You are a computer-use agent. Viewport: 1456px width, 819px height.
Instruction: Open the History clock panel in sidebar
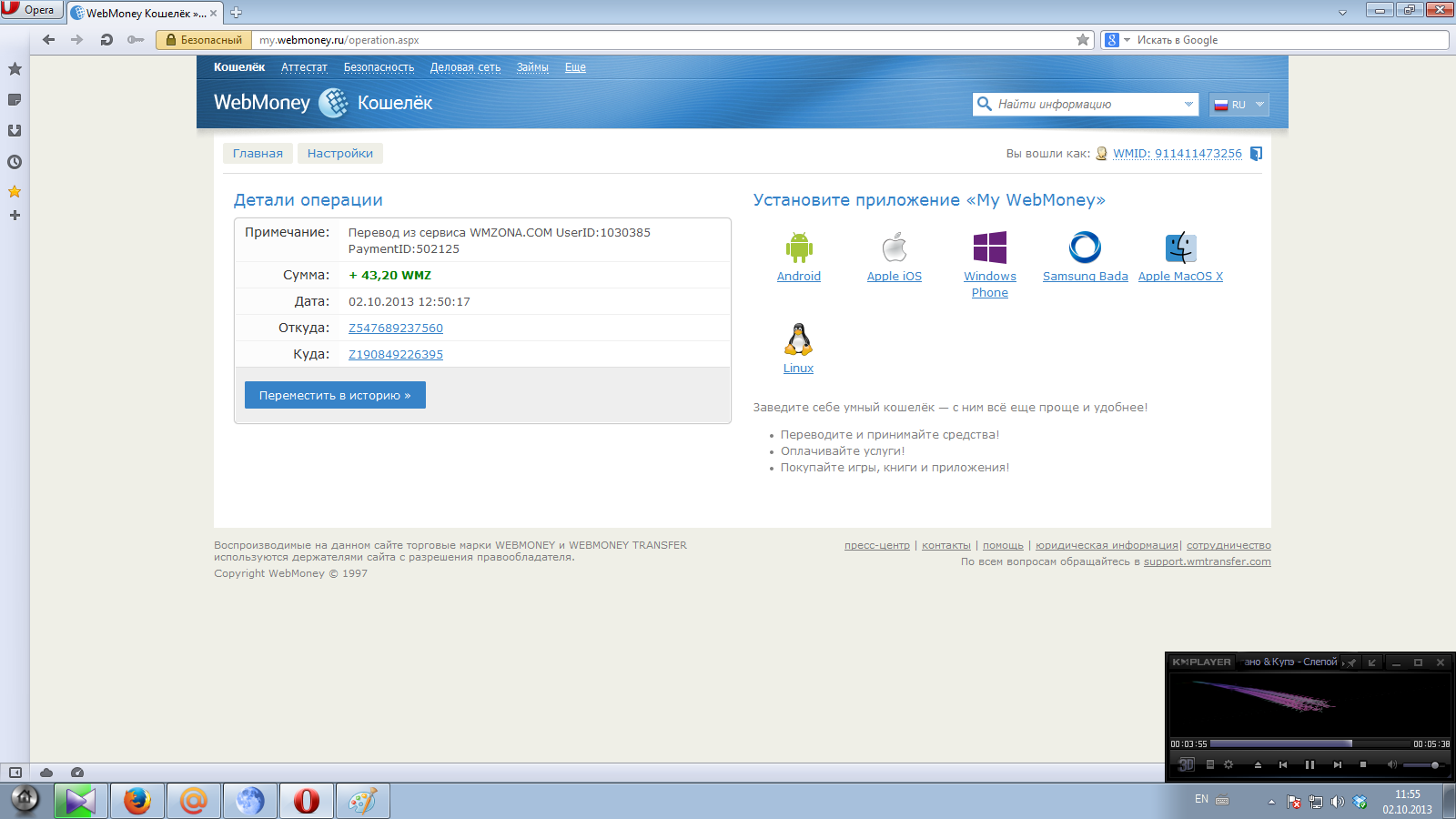coord(15,162)
